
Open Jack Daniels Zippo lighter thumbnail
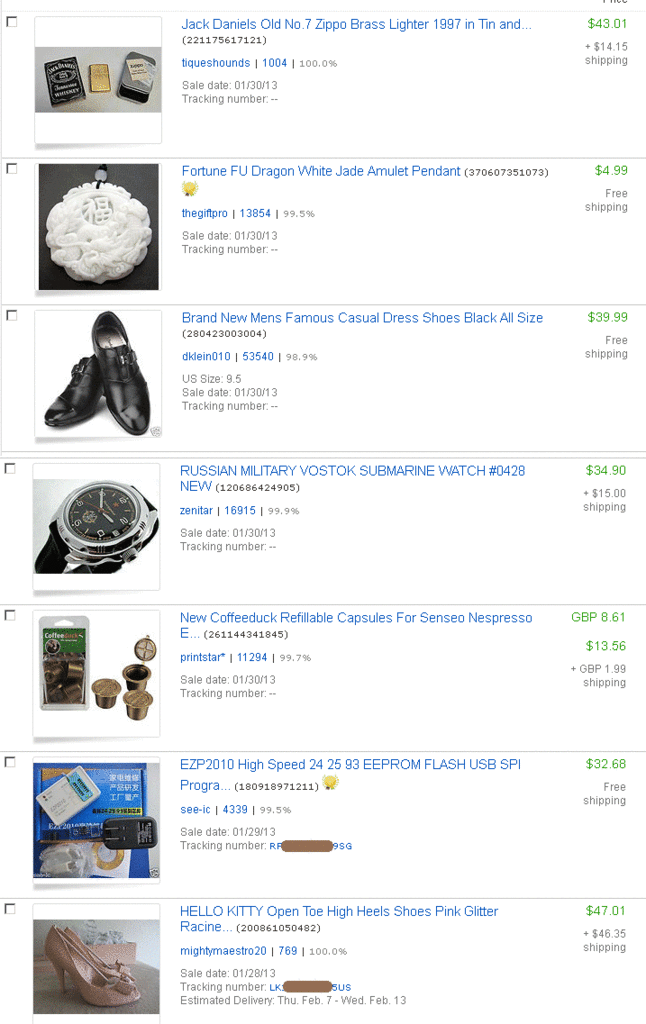pos(98,80)
